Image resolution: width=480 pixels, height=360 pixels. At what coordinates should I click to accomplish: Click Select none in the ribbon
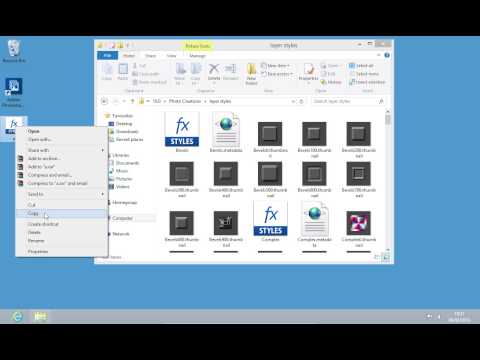coord(364,74)
